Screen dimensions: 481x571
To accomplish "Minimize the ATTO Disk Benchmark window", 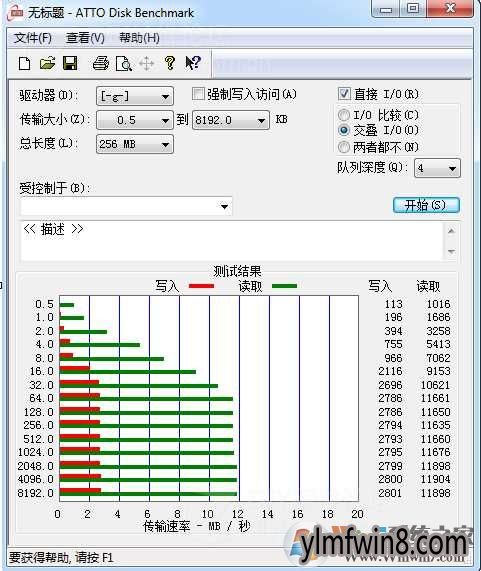I will 386,9.
